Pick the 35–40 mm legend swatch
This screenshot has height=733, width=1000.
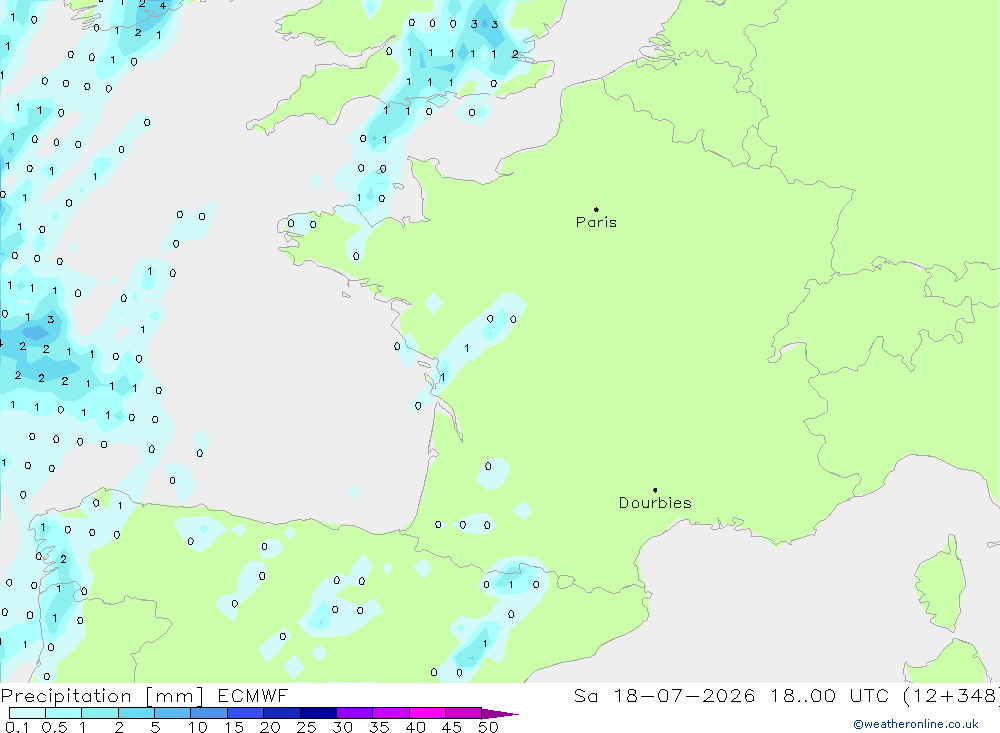click(391, 713)
